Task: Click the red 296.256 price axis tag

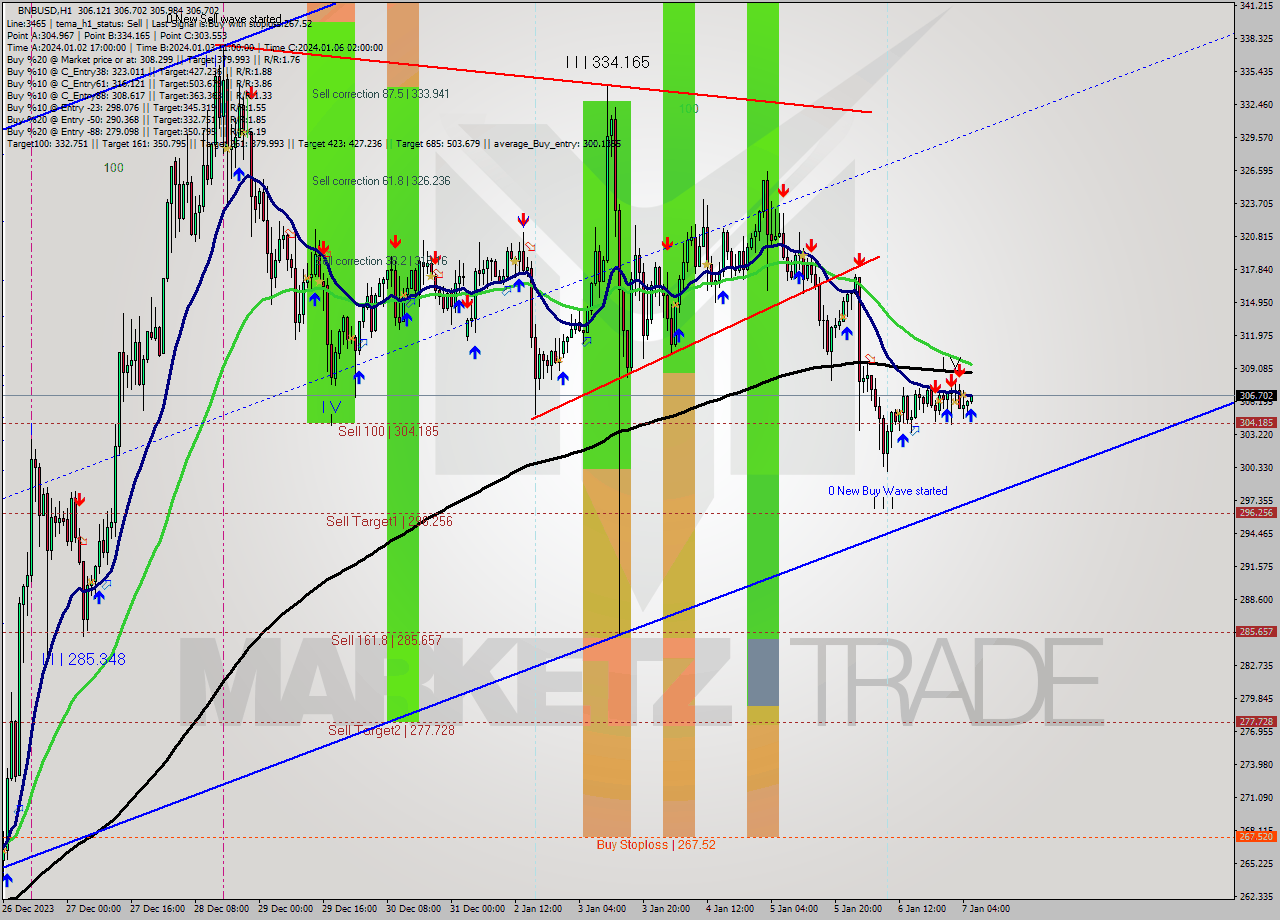Action: click(x=1256, y=513)
